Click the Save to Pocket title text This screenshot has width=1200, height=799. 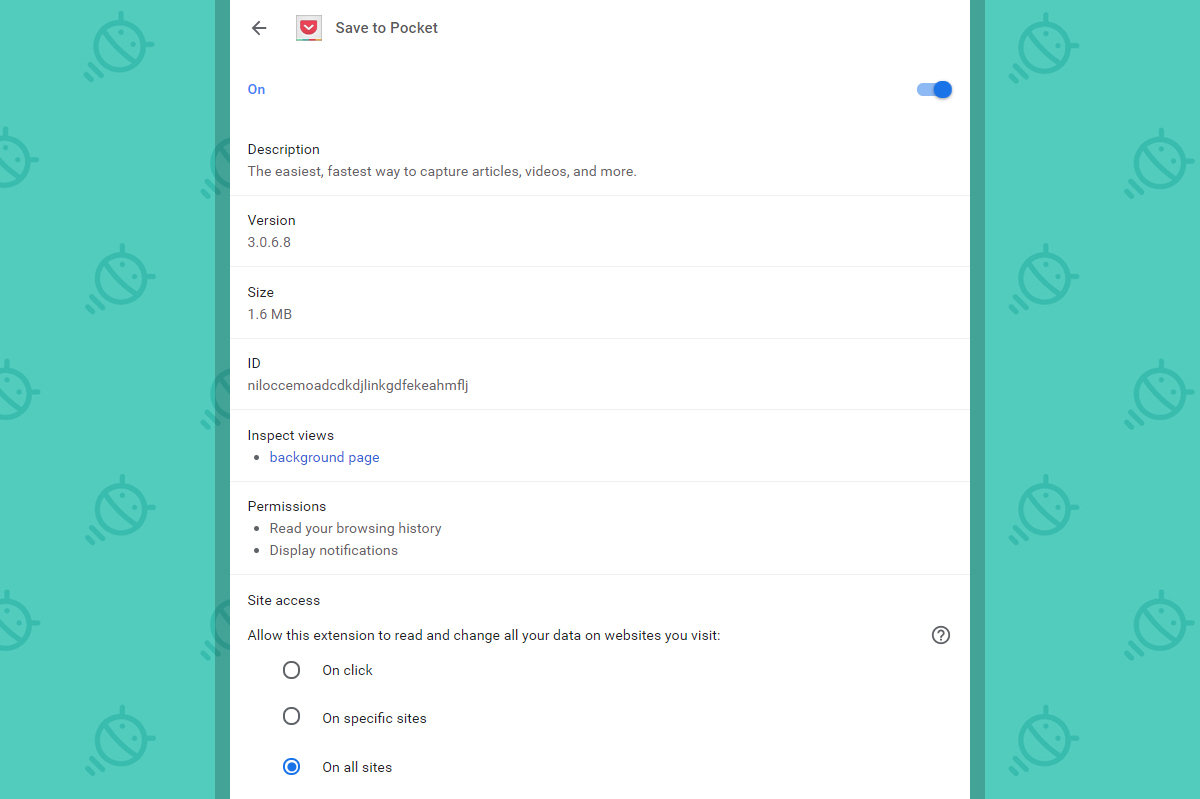click(386, 28)
